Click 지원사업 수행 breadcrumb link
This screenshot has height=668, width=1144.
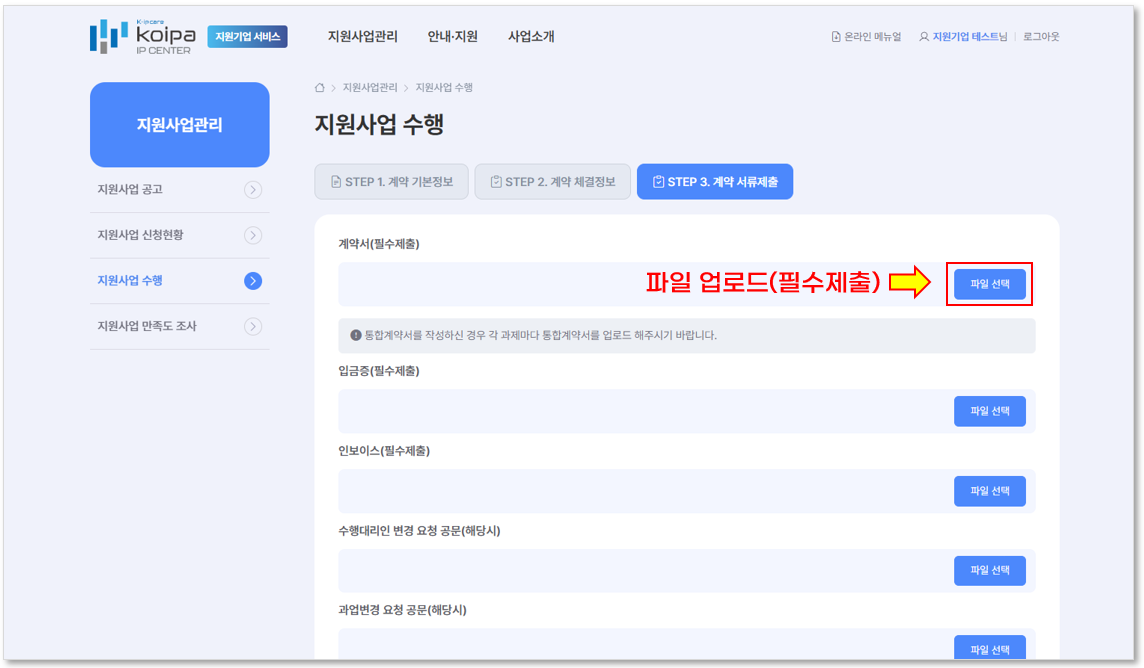444,88
